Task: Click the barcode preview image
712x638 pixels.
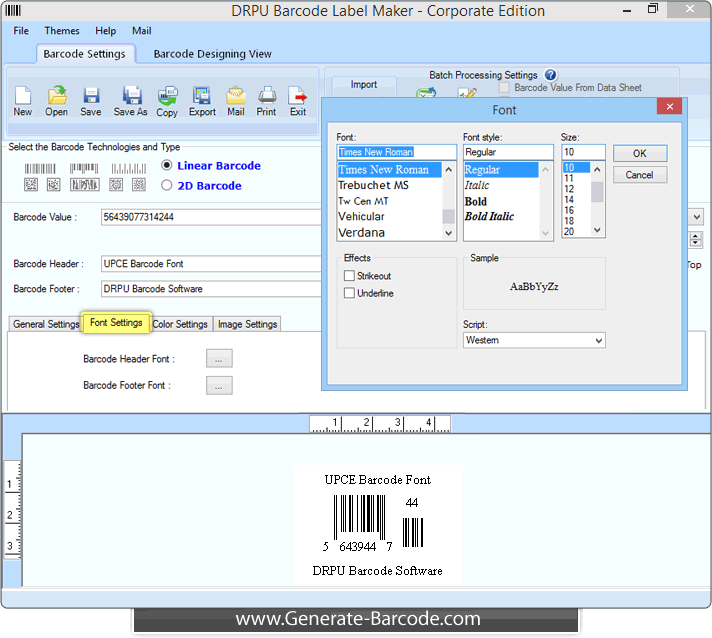Action: 378,525
